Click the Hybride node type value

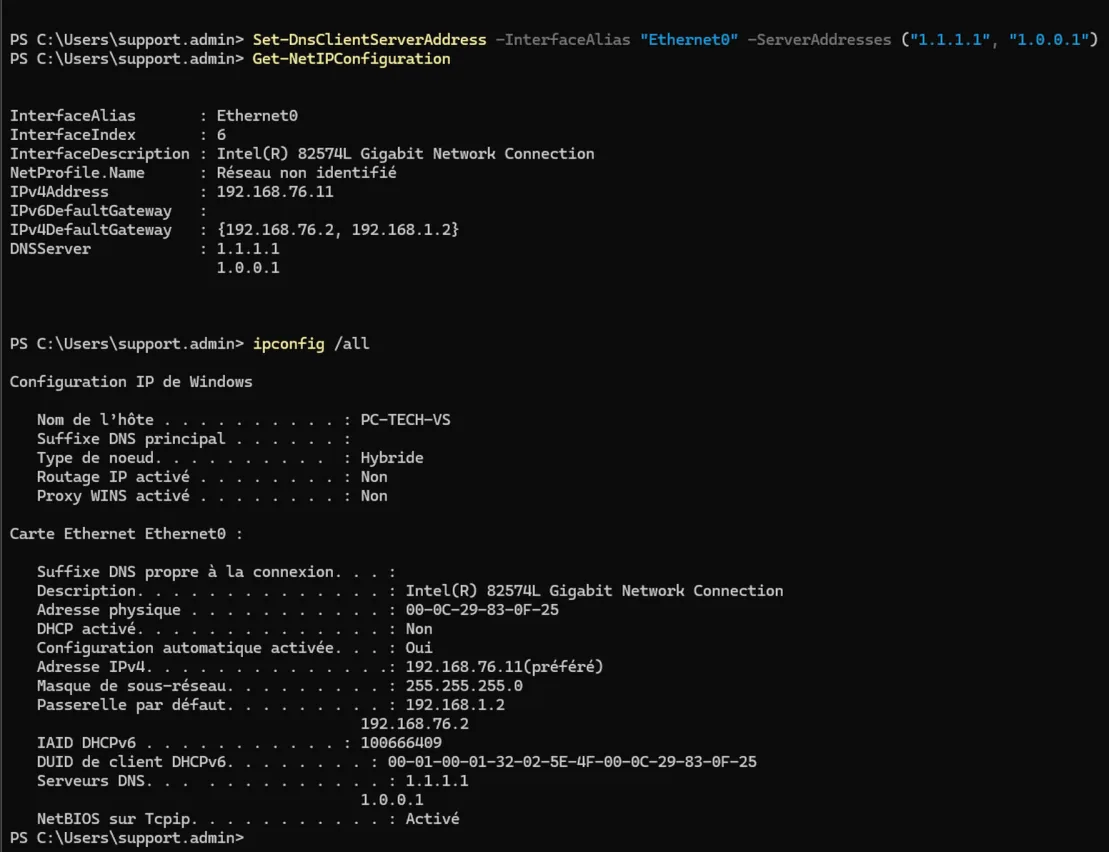392,458
